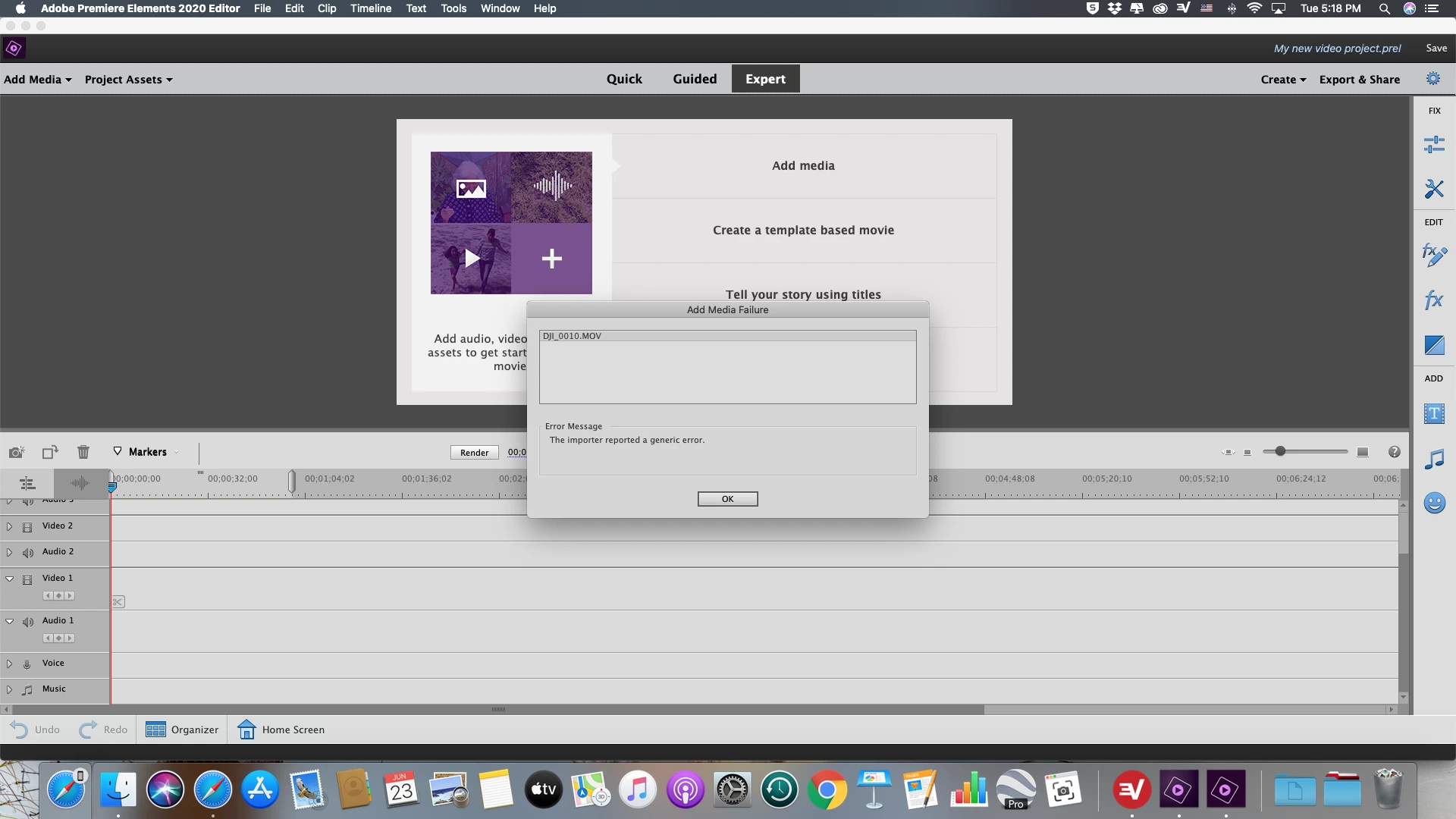
Task: Mute the Audio 2 track speaker
Action: click(x=28, y=553)
